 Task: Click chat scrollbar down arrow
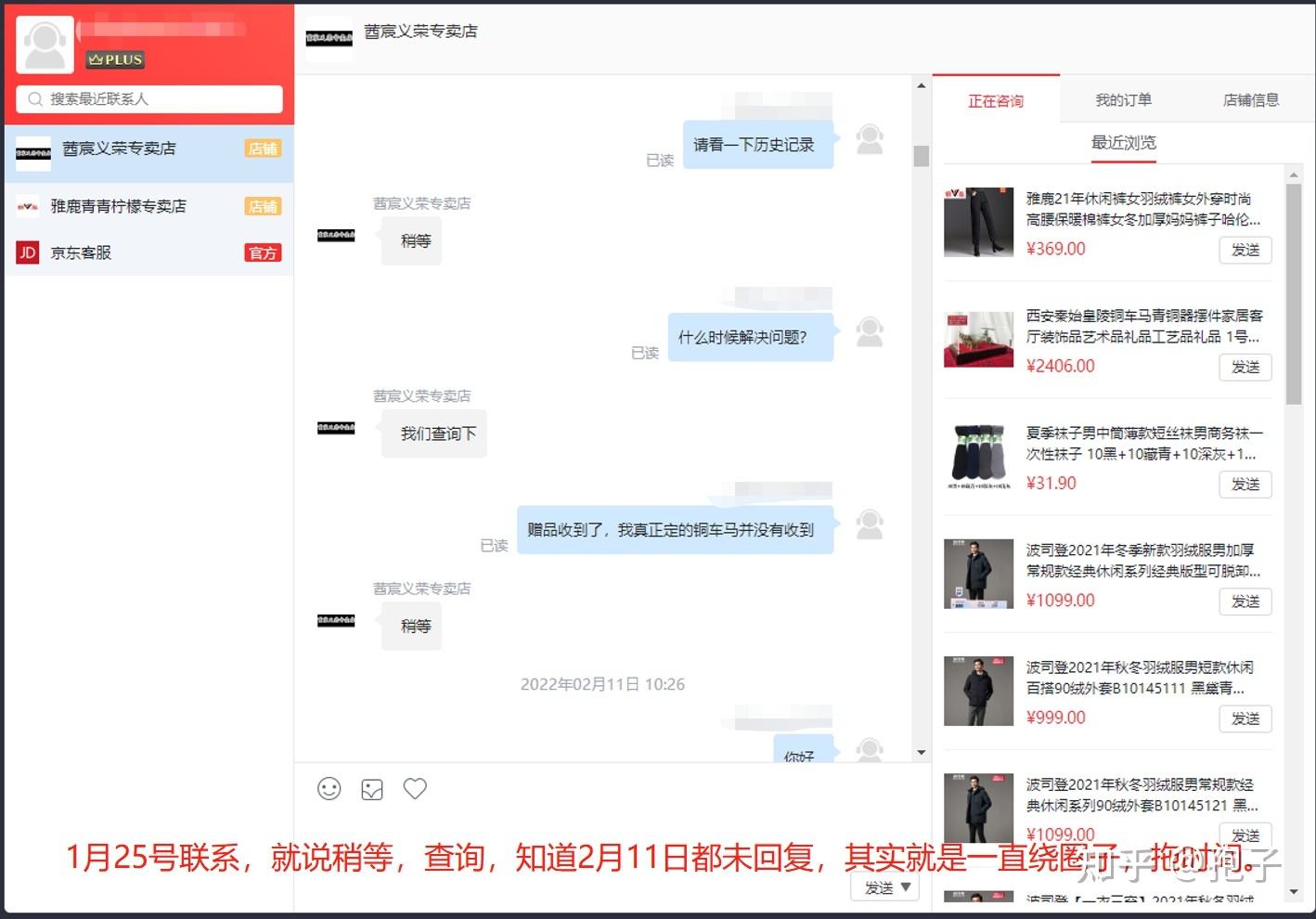921,752
